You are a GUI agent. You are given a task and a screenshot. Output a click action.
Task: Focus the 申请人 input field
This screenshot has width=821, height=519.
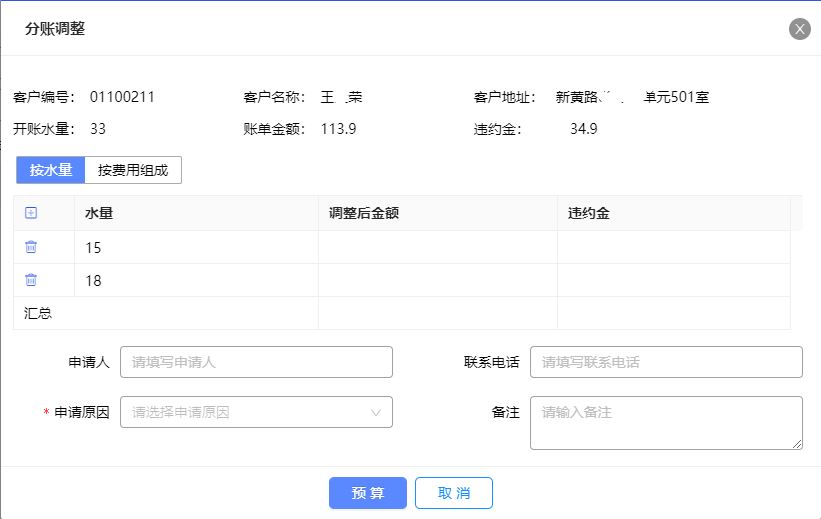pos(256,362)
